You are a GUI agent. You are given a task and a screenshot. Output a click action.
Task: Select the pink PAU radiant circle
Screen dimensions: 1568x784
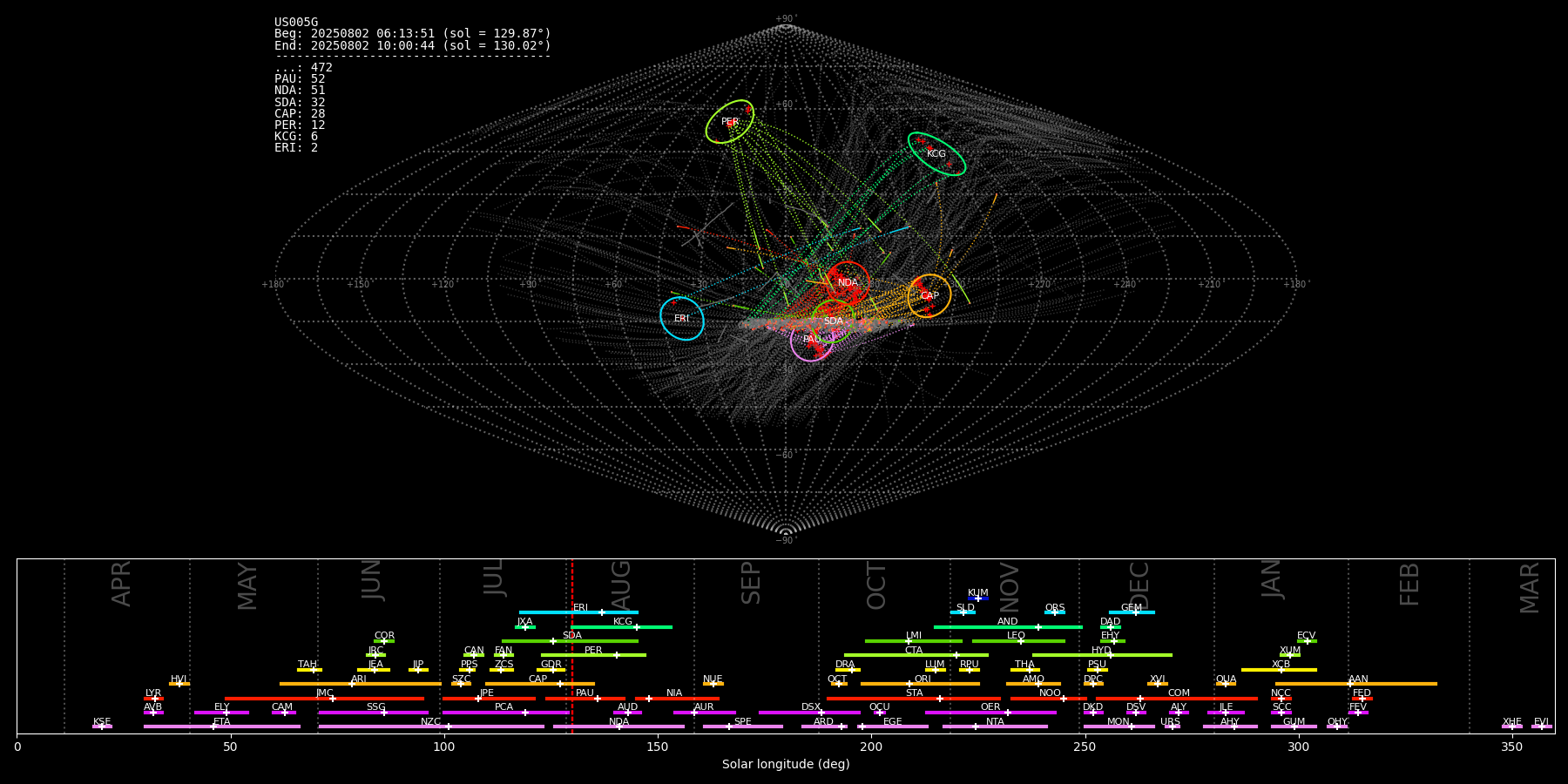[812, 340]
